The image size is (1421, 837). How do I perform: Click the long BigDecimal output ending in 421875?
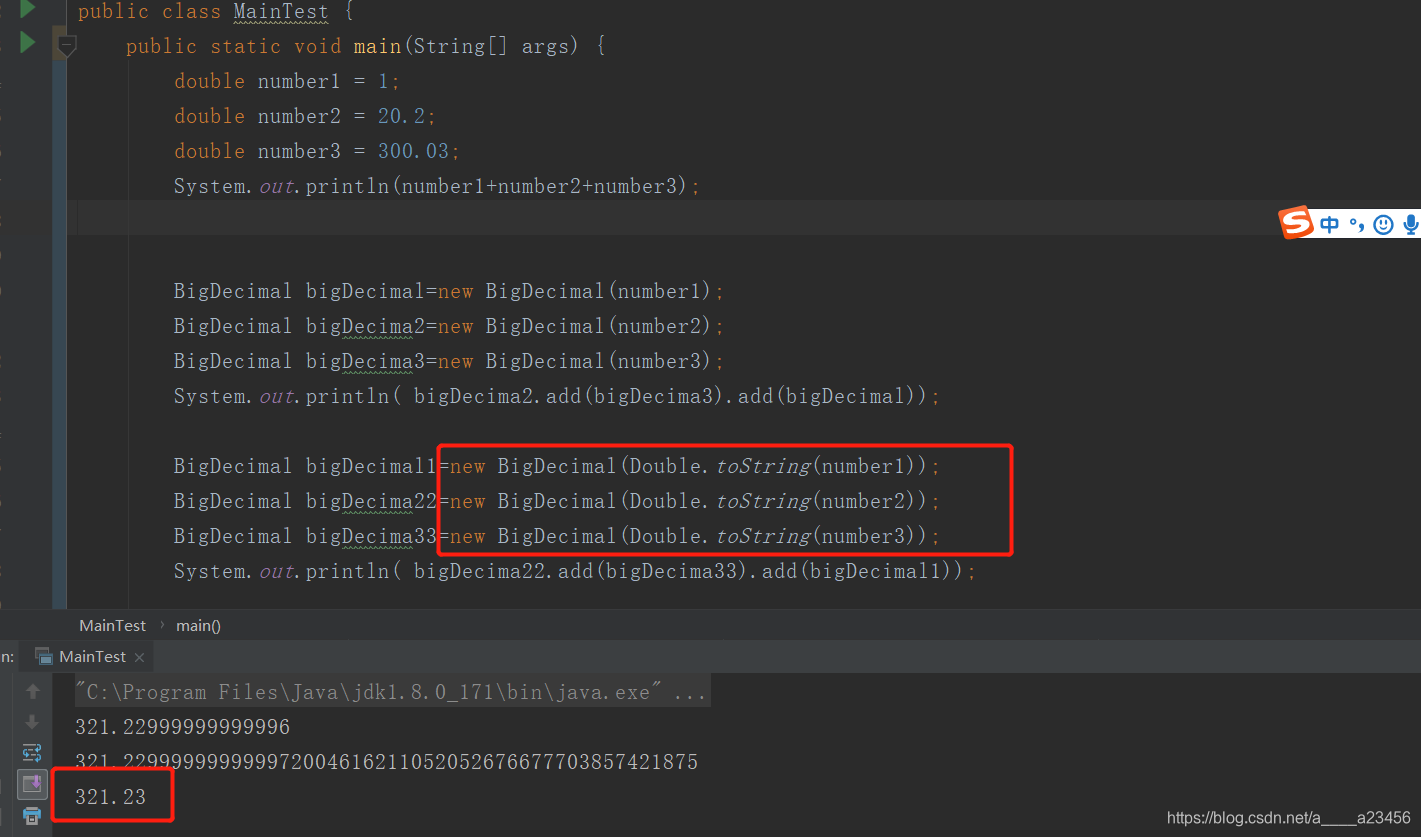[386, 762]
